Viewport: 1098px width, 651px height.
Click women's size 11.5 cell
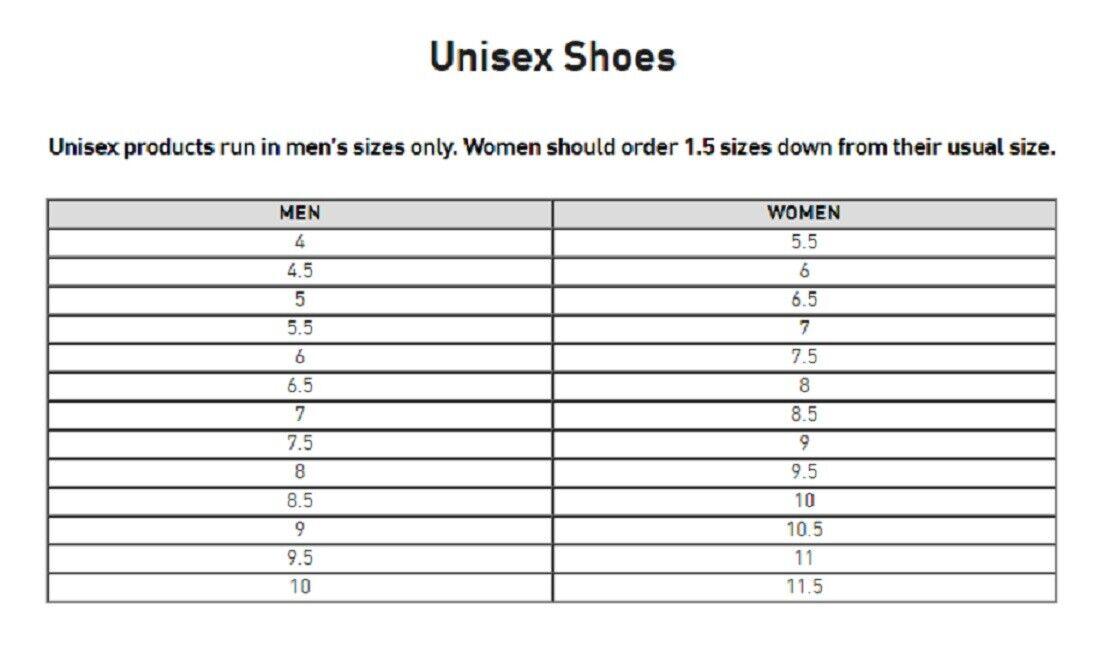[x=804, y=587]
